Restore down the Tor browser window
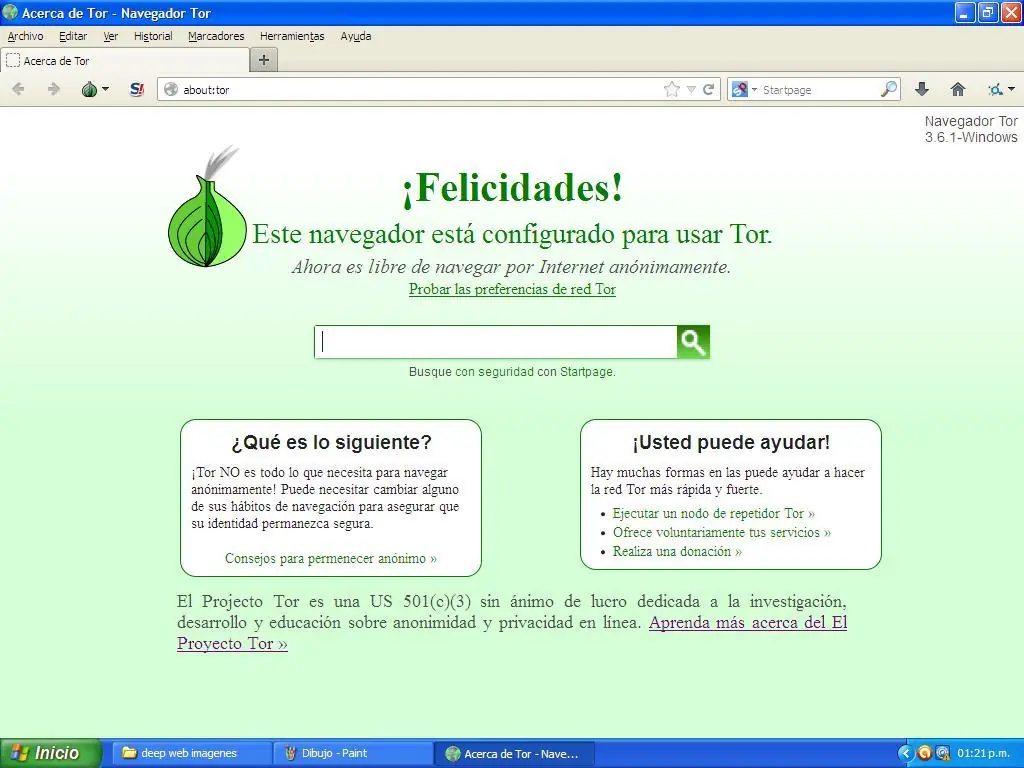 click(x=987, y=12)
